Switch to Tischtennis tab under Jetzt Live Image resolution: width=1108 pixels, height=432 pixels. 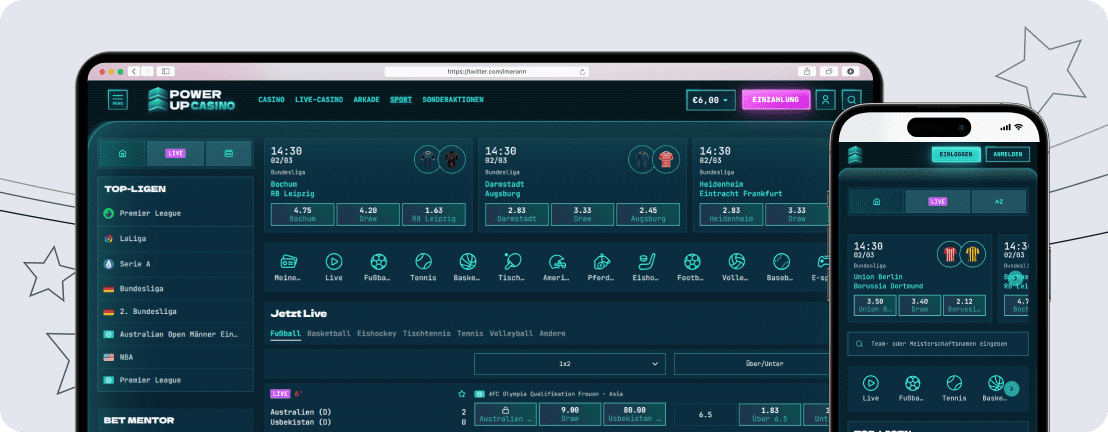point(427,333)
